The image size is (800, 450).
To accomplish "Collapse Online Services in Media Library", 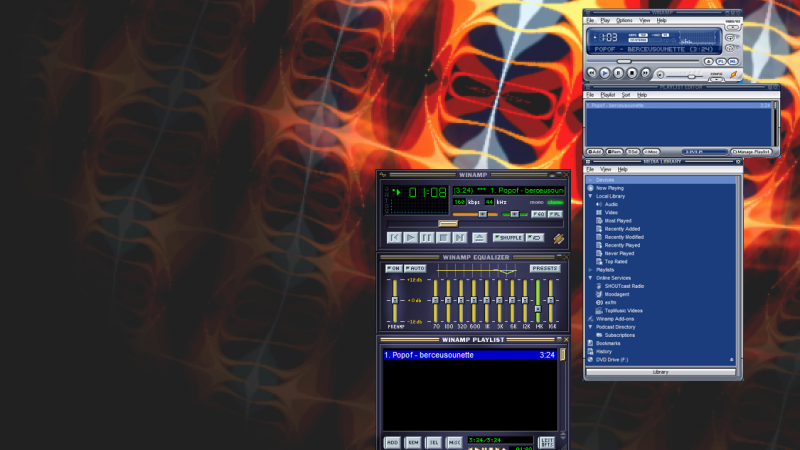I will 590,278.
